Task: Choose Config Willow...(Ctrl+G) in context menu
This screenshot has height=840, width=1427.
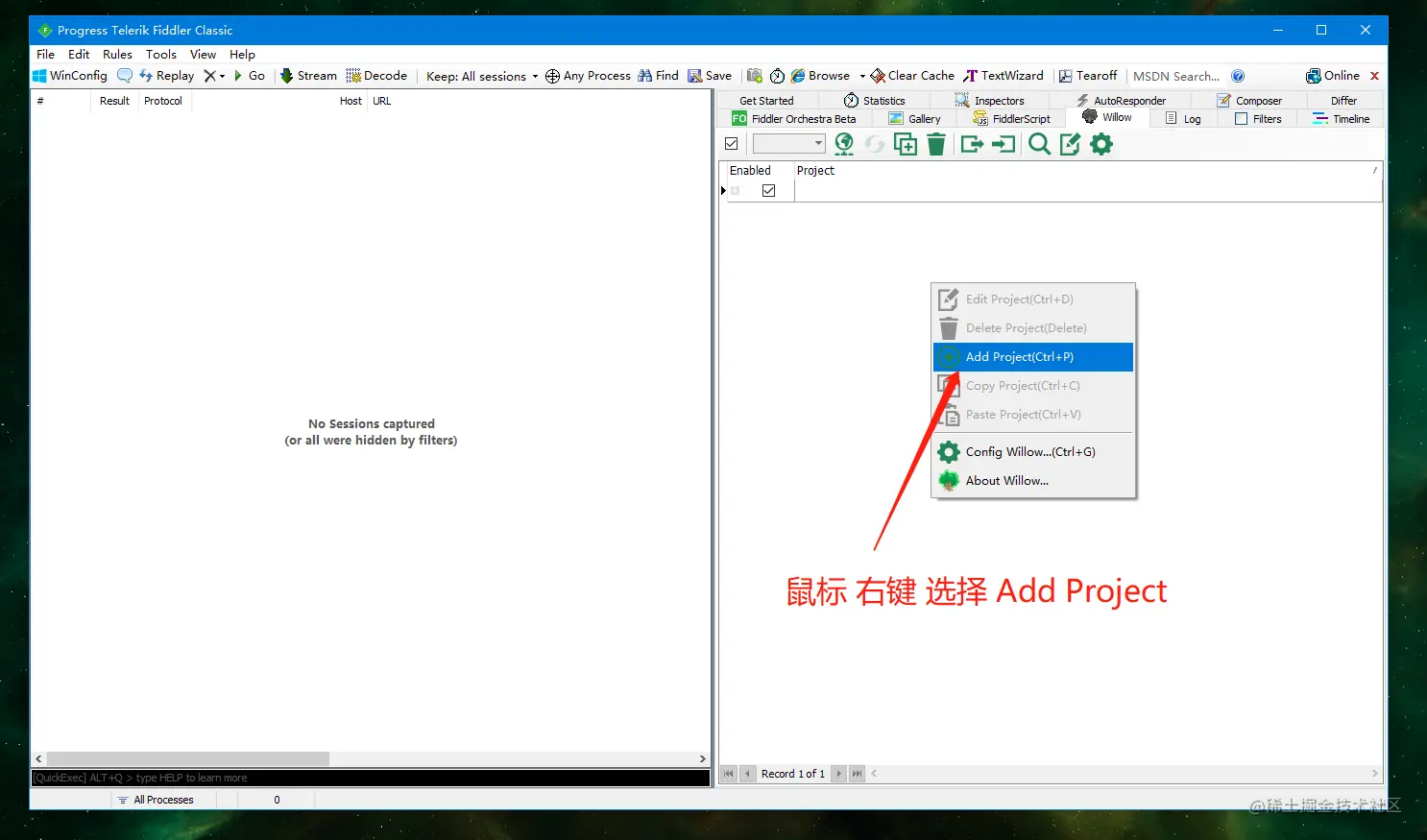Action: coord(1033,452)
